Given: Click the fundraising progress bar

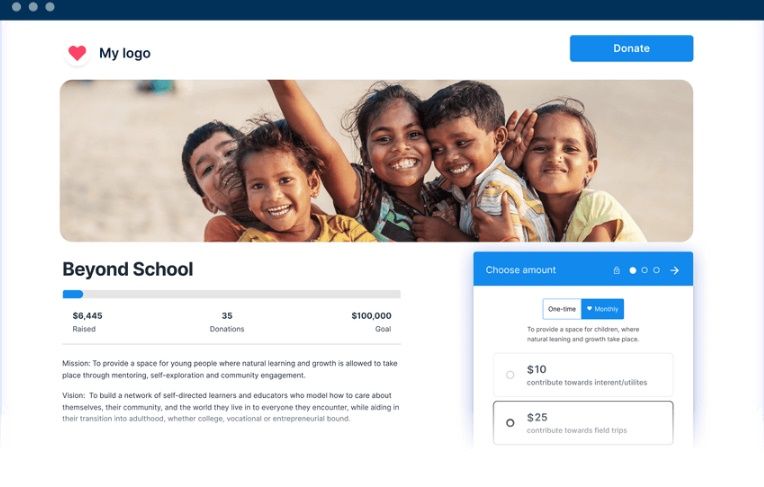Looking at the screenshot, I should pos(231,294).
